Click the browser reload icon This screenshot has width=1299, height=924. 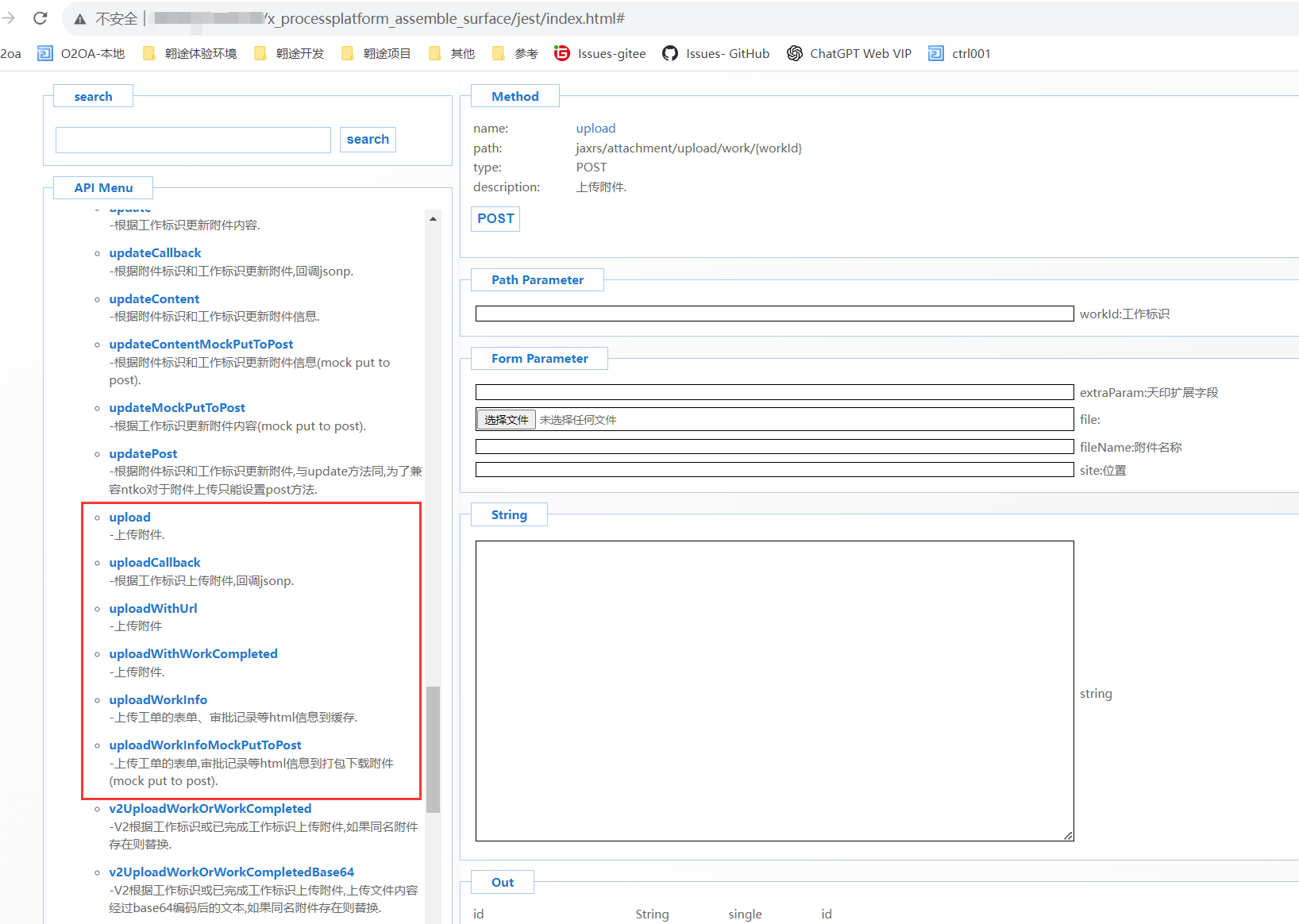click(x=40, y=18)
